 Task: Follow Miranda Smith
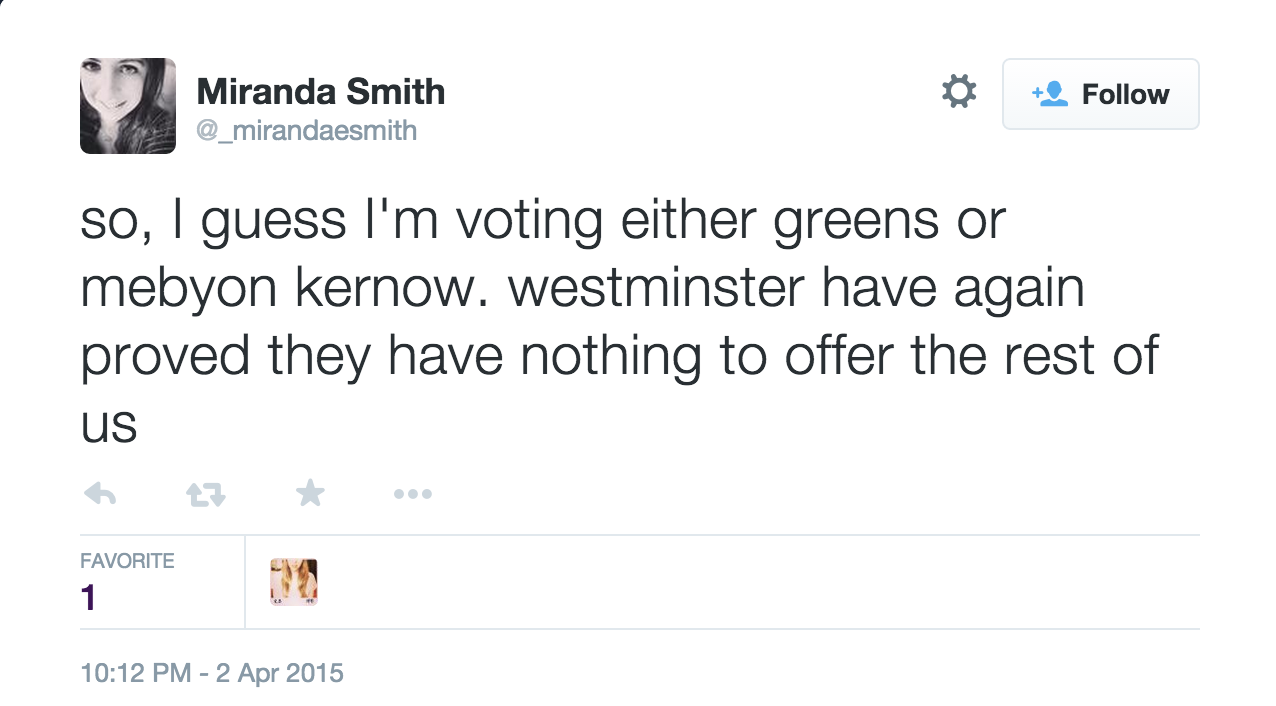click(1100, 94)
